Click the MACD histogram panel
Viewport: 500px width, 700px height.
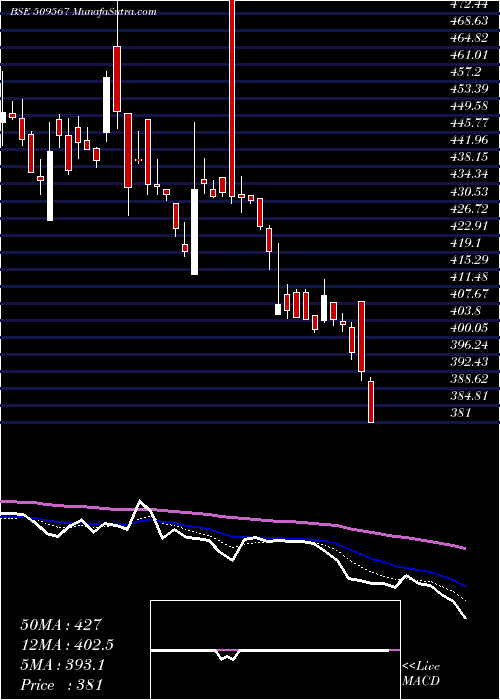coord(275,650)
